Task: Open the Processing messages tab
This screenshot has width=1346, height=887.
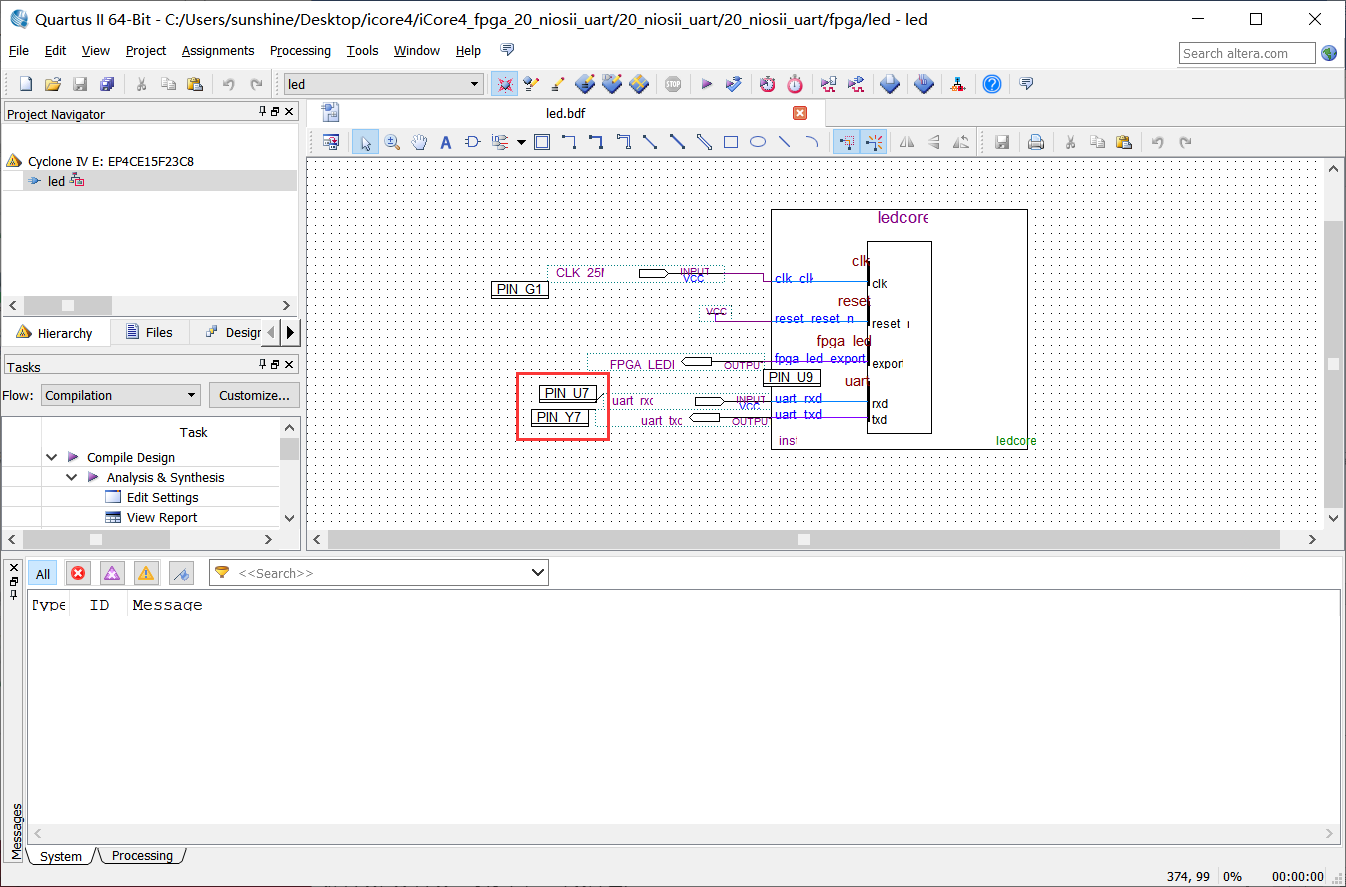Action: [x=142, y=856]
